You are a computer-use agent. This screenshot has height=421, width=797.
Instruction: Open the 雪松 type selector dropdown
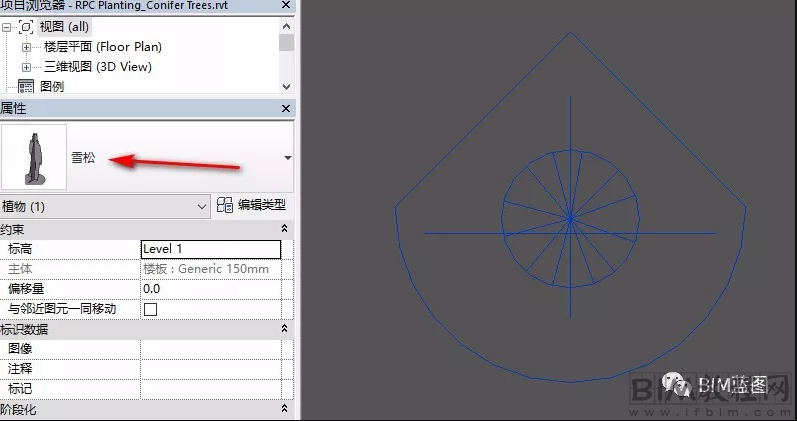point(288,158)
